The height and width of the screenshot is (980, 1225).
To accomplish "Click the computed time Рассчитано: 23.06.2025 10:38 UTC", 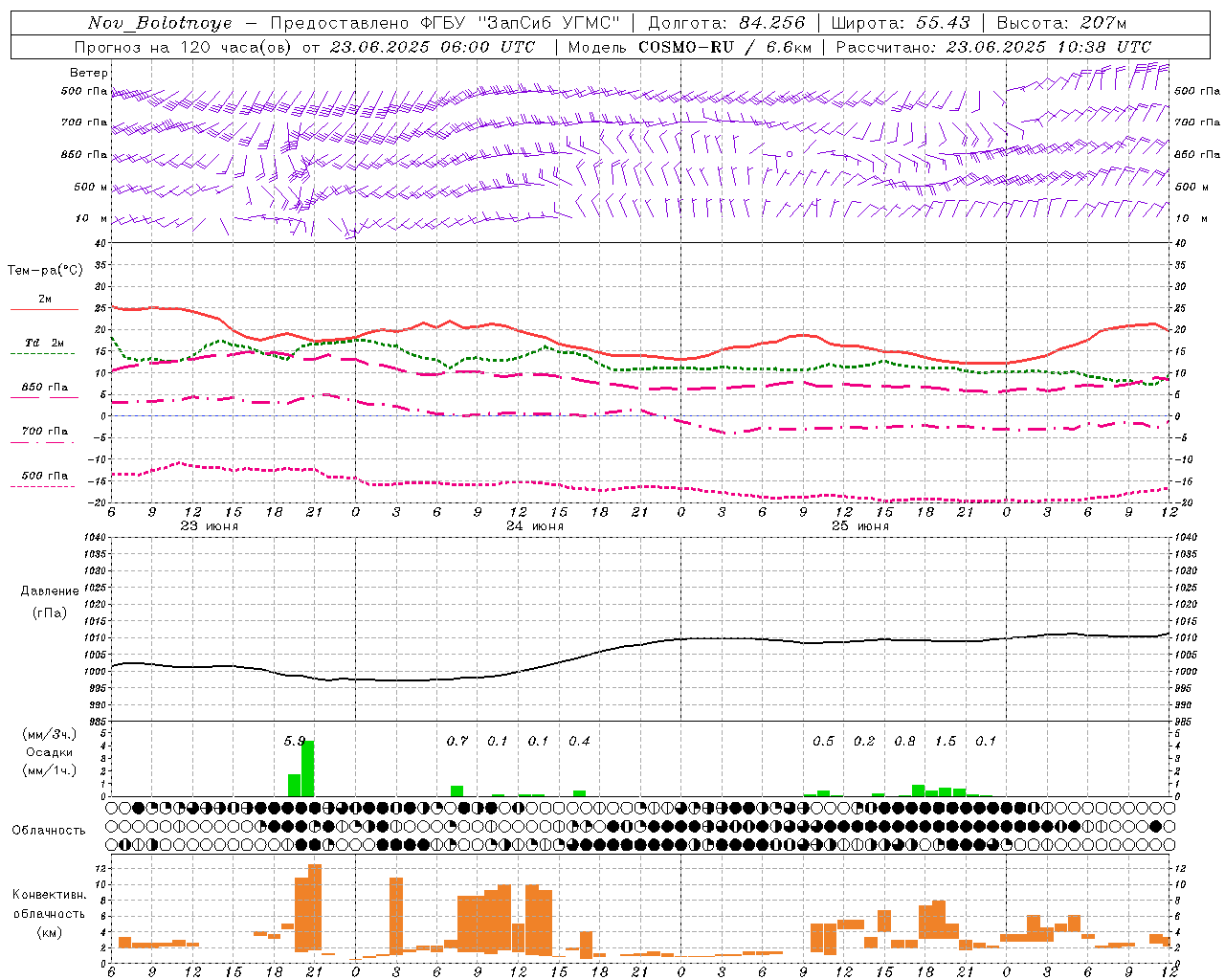I will [993, 47].
